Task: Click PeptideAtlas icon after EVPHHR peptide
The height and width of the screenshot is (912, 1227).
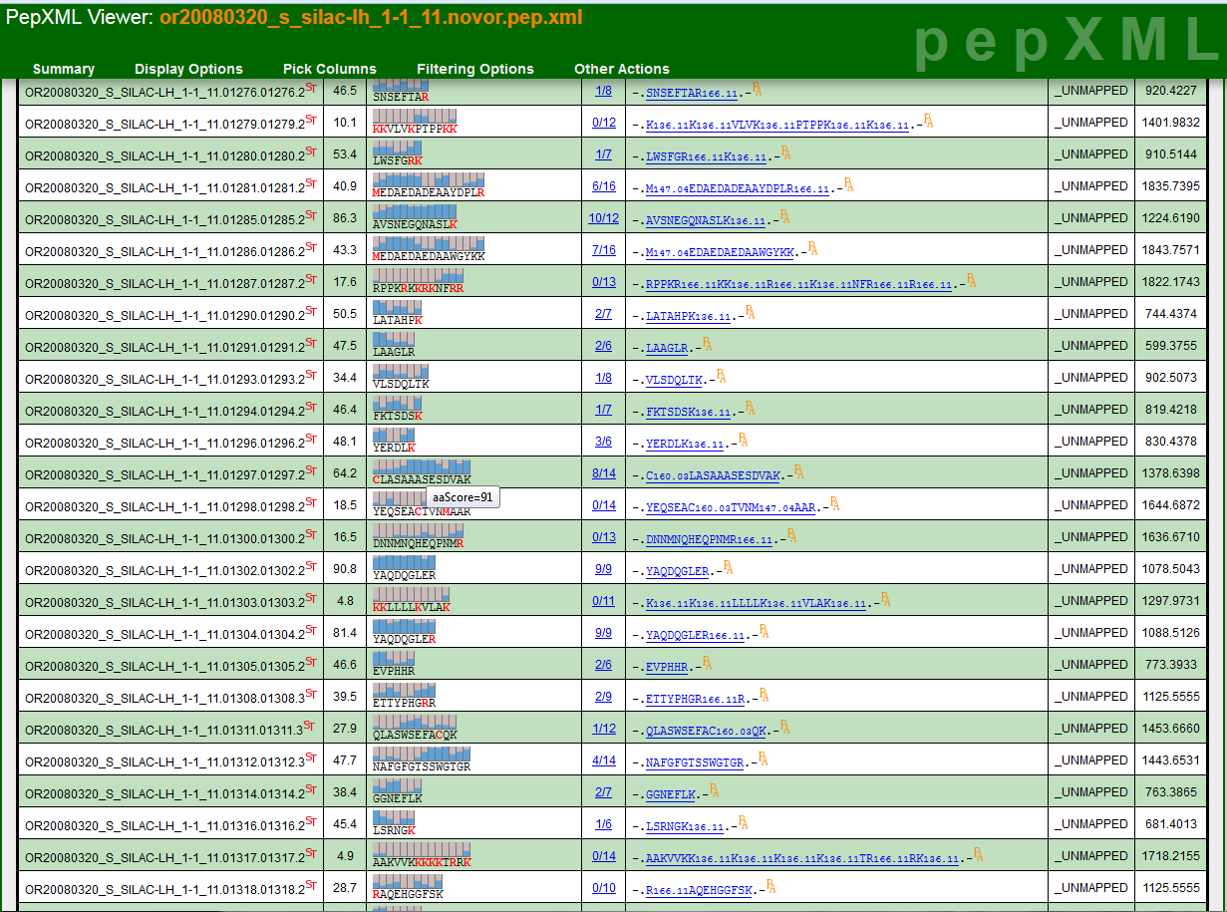Action: (x=708, y=663)
